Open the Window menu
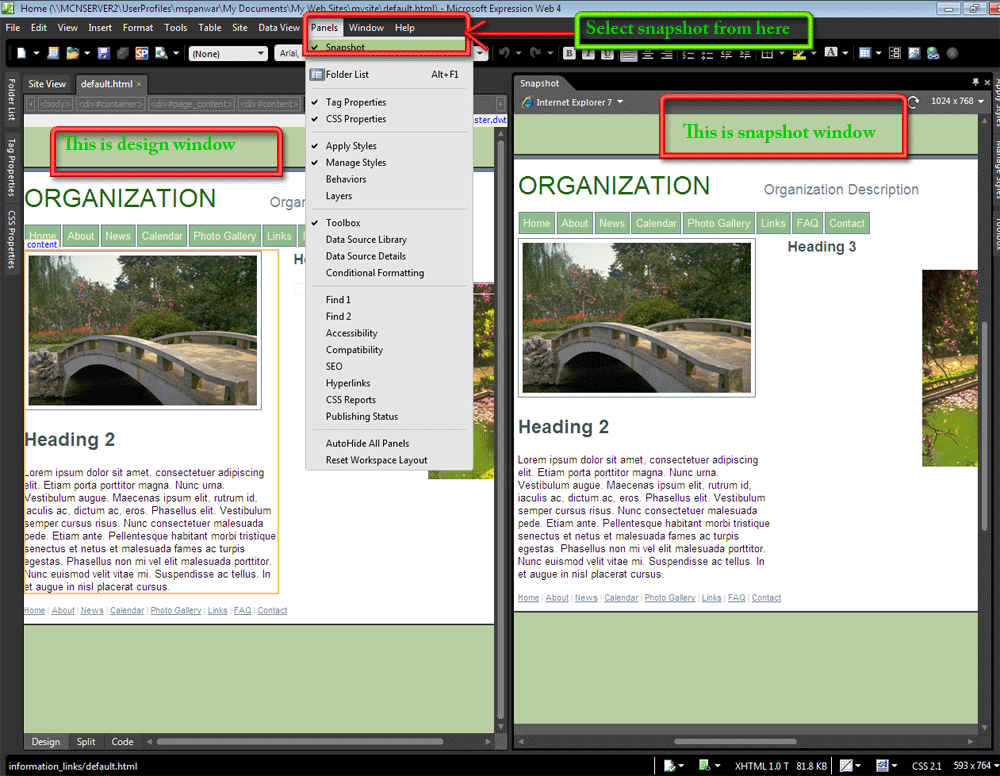Screen dimensions: 1000x776 pyautogui.click(x=366, y=27)
